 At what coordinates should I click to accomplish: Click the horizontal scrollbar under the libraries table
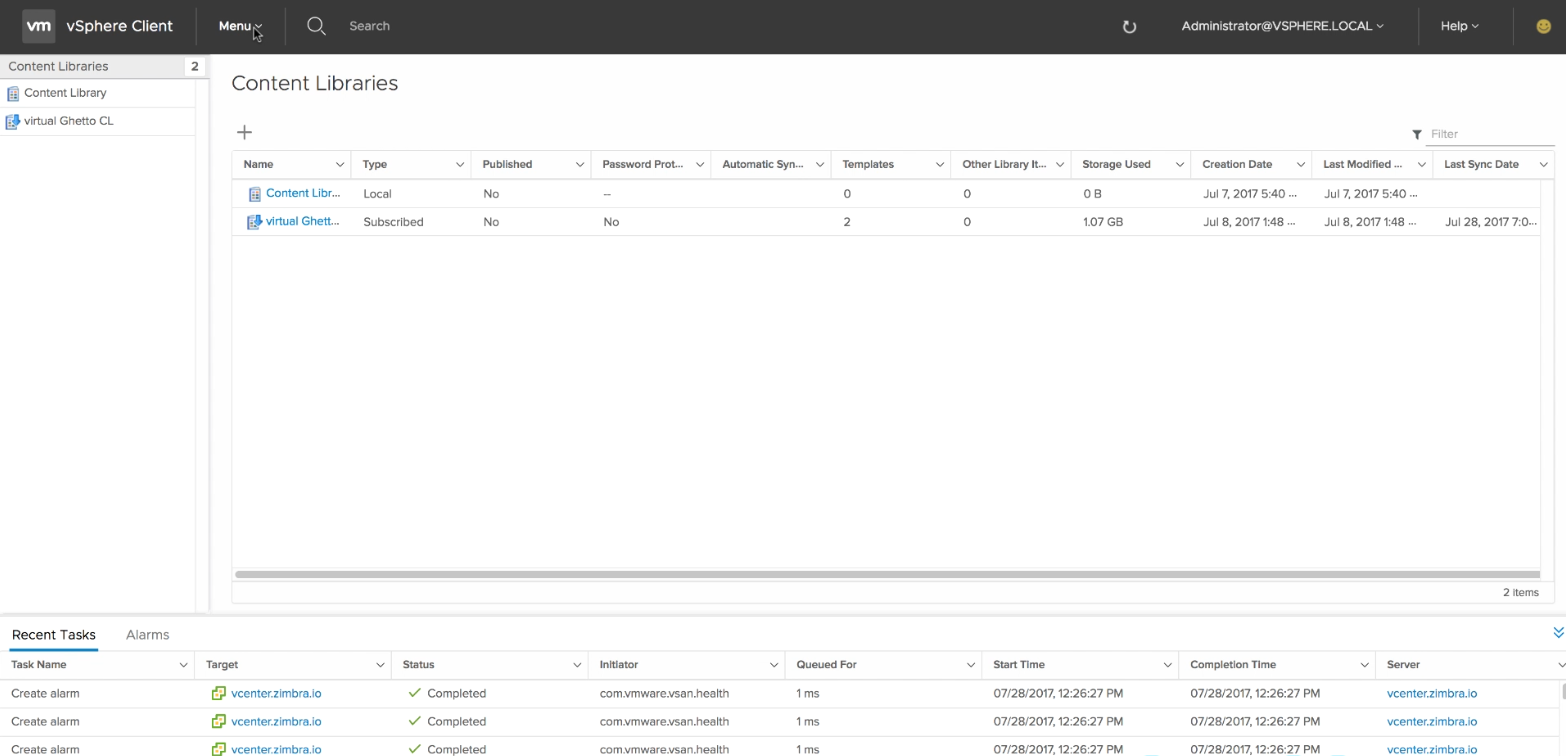pos(886,575)
